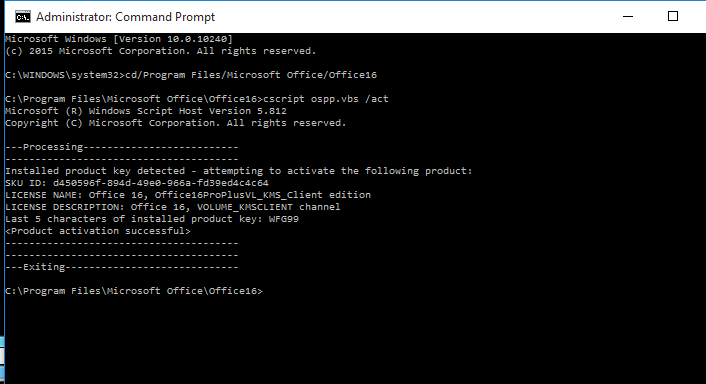Click the LICENSE NAME output line
Viewport: 706px width, 384px height.
pos(188,195)
